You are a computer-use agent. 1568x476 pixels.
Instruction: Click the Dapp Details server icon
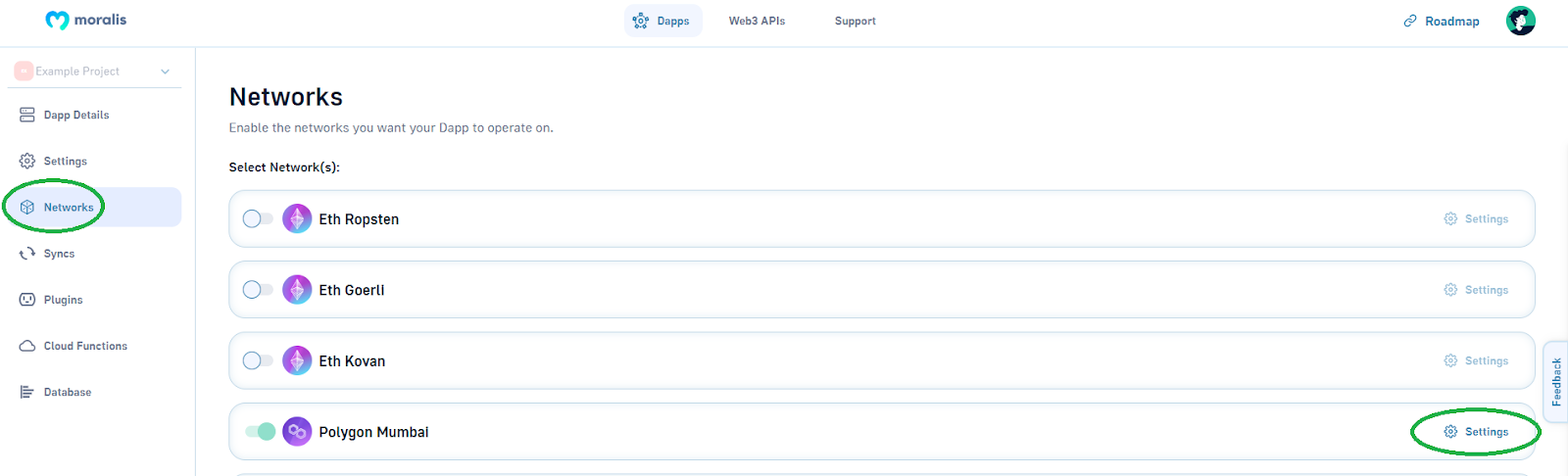click(27, 115)
